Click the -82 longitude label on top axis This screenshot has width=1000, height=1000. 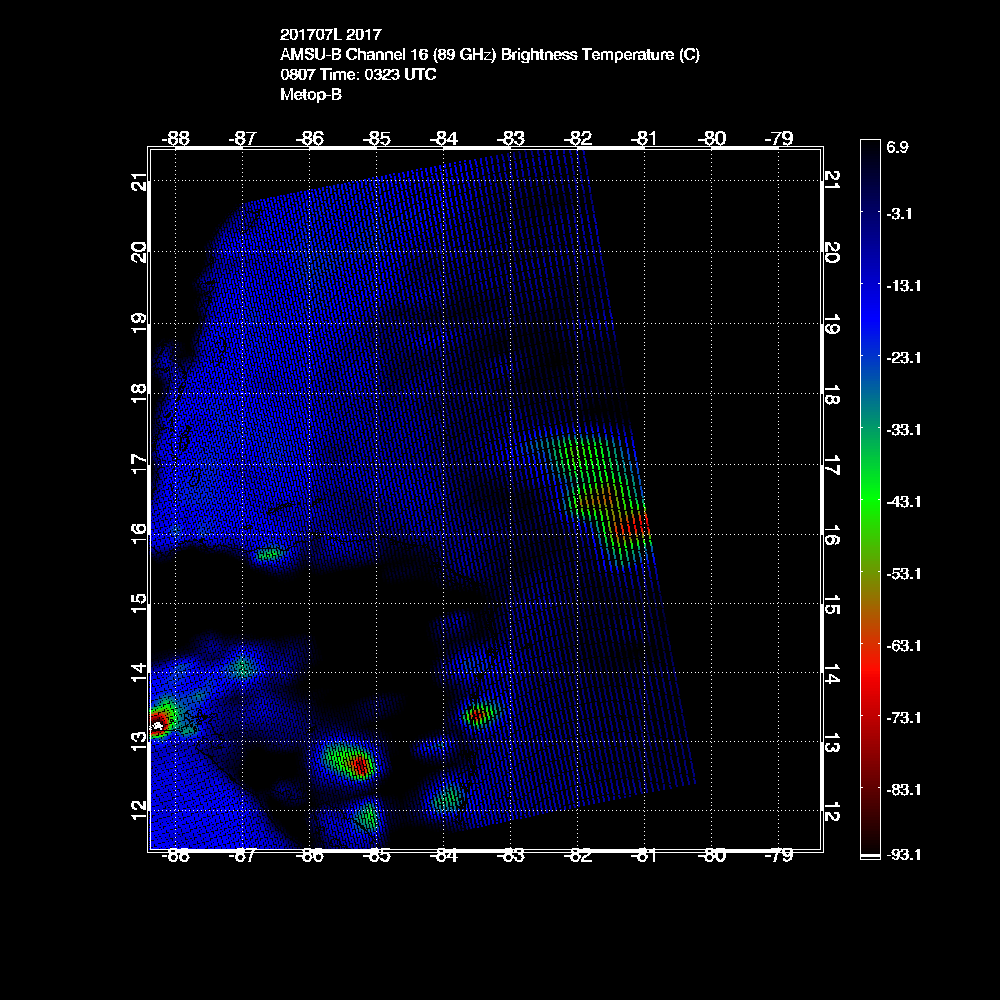tap(578, 137)
